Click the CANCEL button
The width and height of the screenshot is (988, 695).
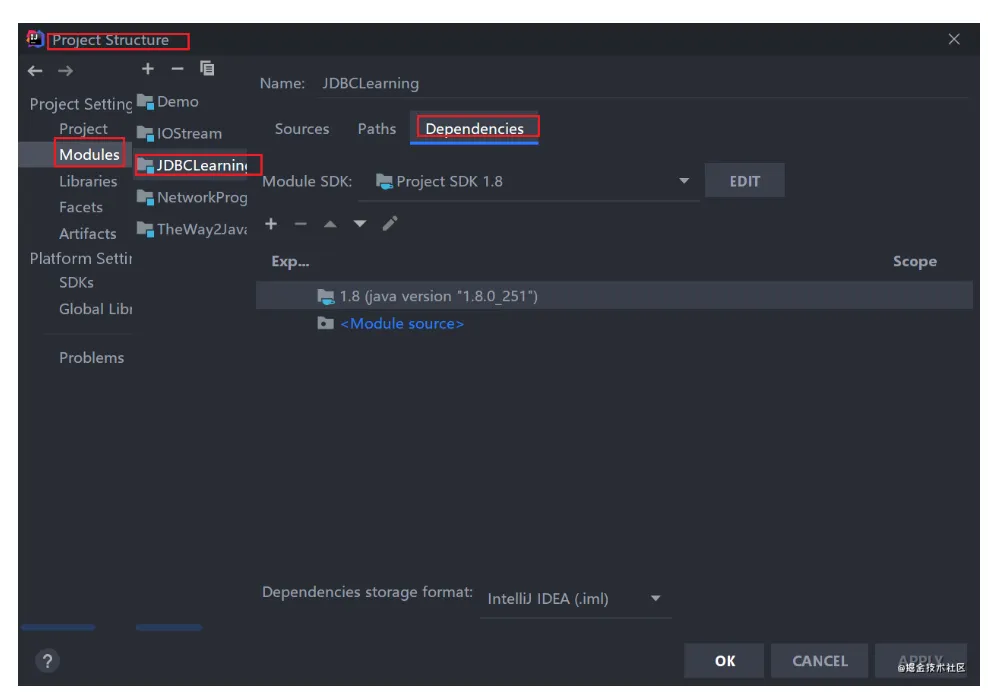[820, 661]
